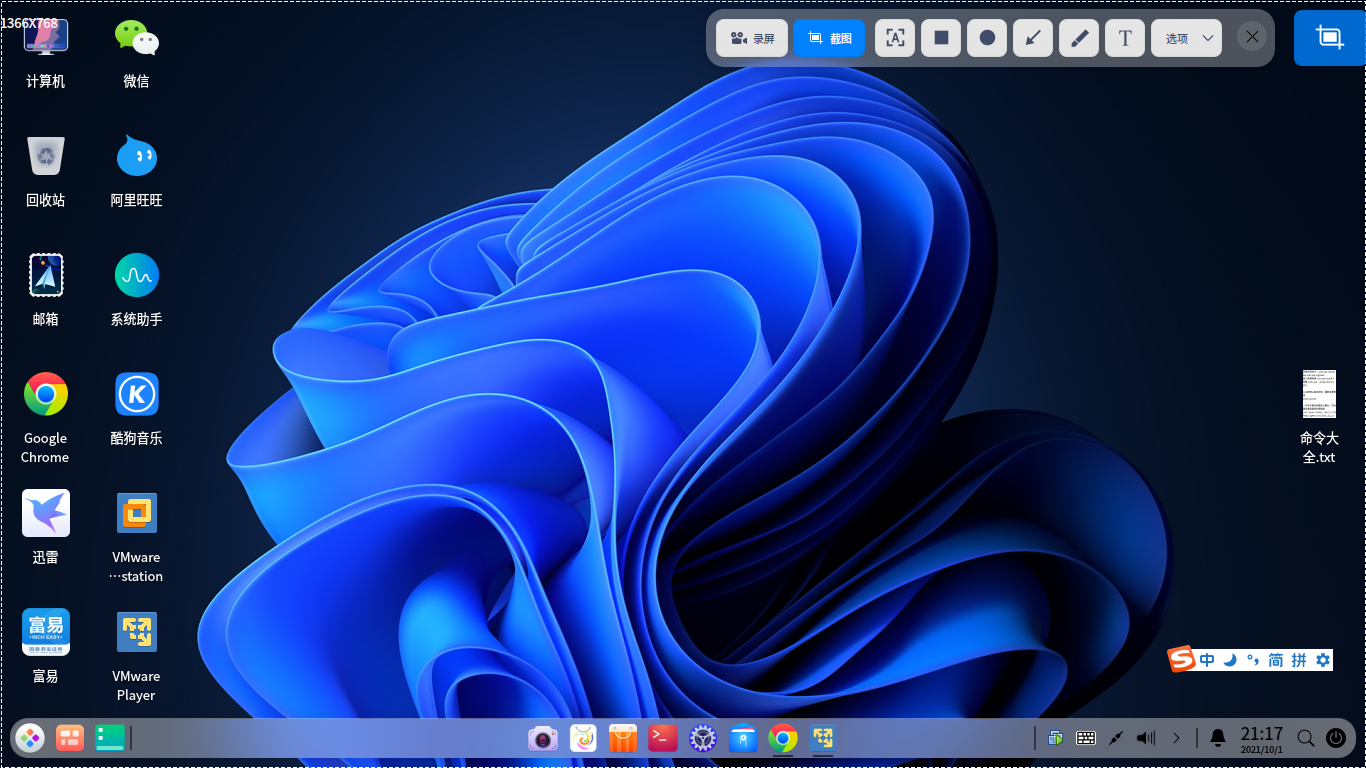Click the Sogou 拼 pinyin mode switch
The height and width of the screenshot is (768, 1366).
(1299, 660)
